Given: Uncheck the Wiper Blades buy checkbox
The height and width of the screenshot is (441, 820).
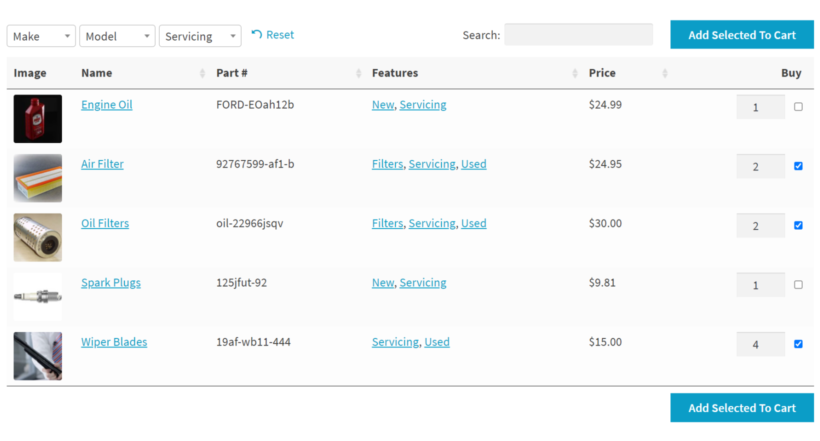Looking at the screenshot, I should 798,344.
